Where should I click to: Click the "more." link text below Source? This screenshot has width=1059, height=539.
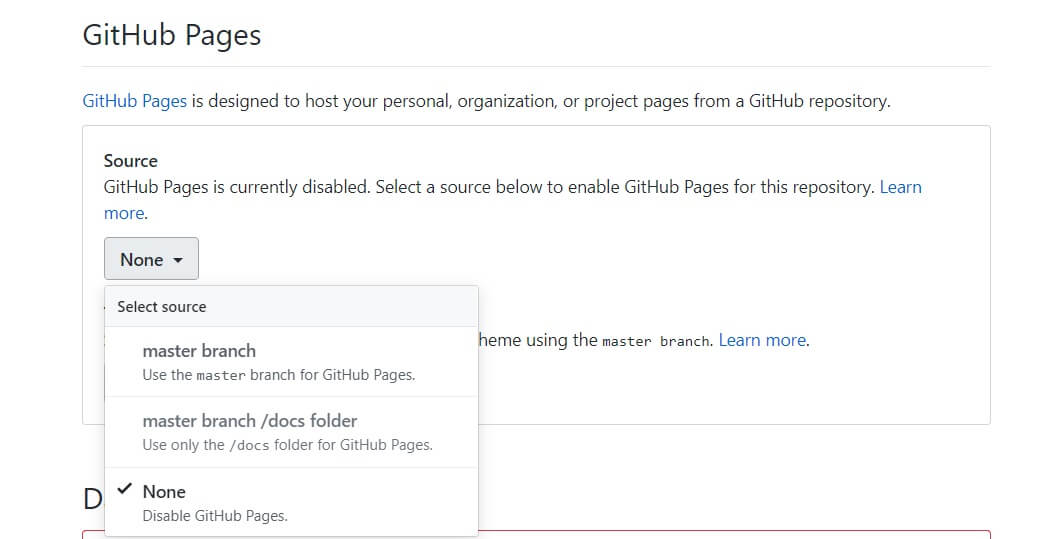(125, 213)
